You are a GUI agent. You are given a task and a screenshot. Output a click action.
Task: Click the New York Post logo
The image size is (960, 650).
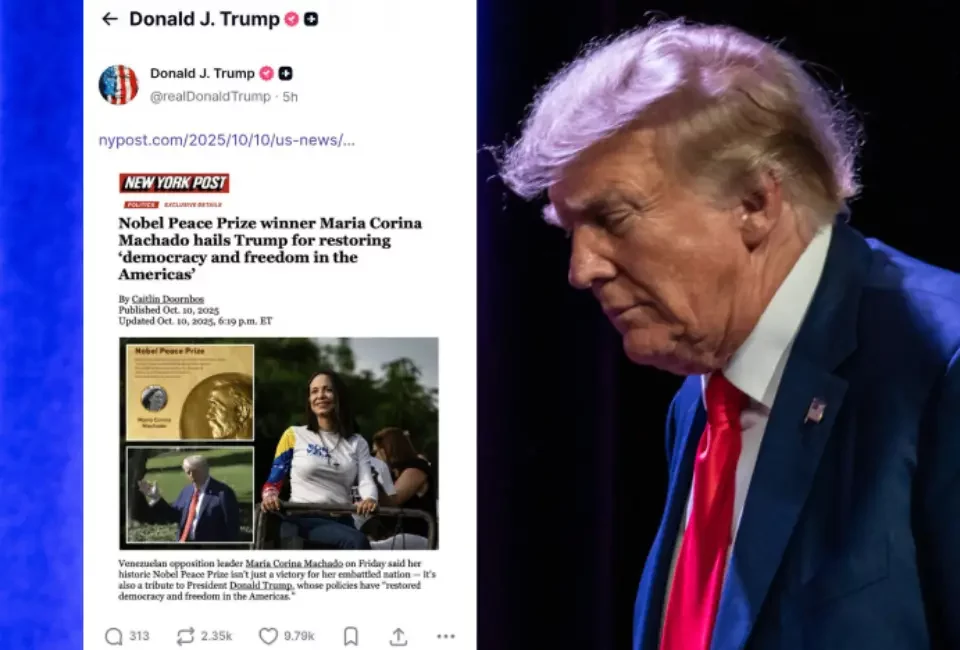[x=174, y=182]
